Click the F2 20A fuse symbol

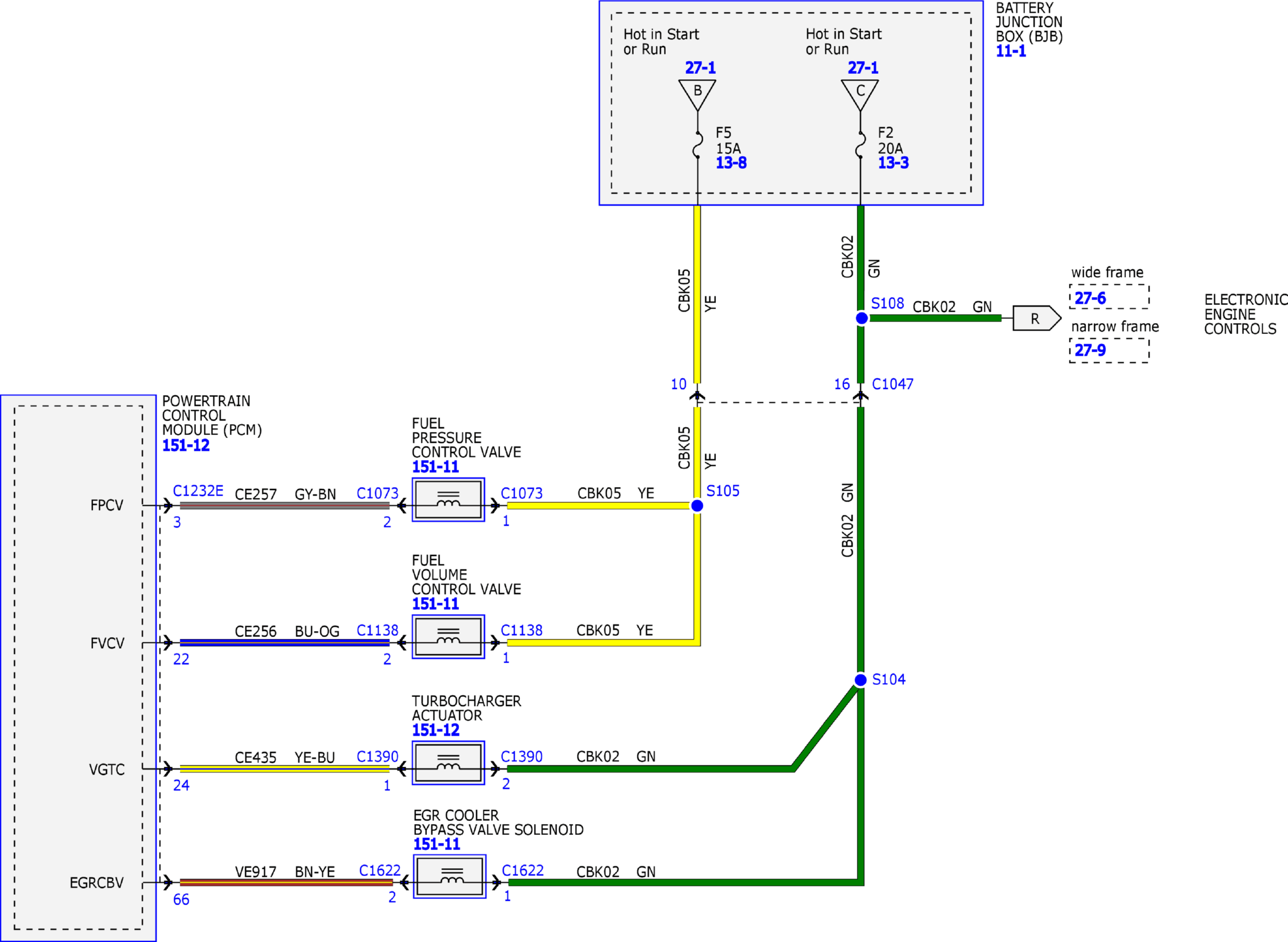point(860,145)
